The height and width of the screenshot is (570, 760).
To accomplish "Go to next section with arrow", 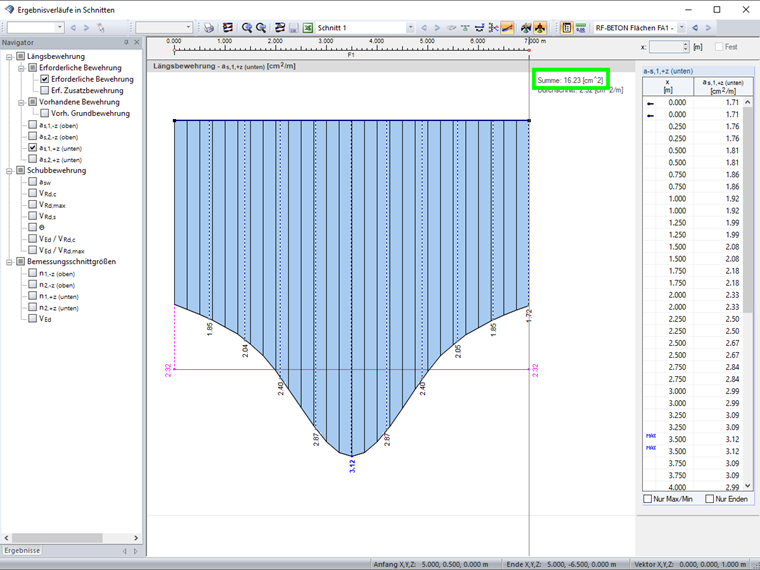I will [x=437, y=28].
